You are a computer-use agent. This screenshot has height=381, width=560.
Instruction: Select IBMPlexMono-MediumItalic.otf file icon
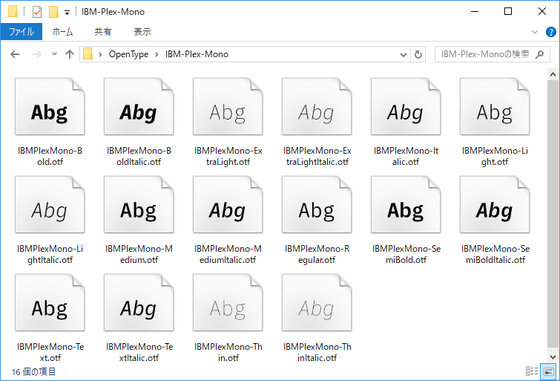coord(228,205)
